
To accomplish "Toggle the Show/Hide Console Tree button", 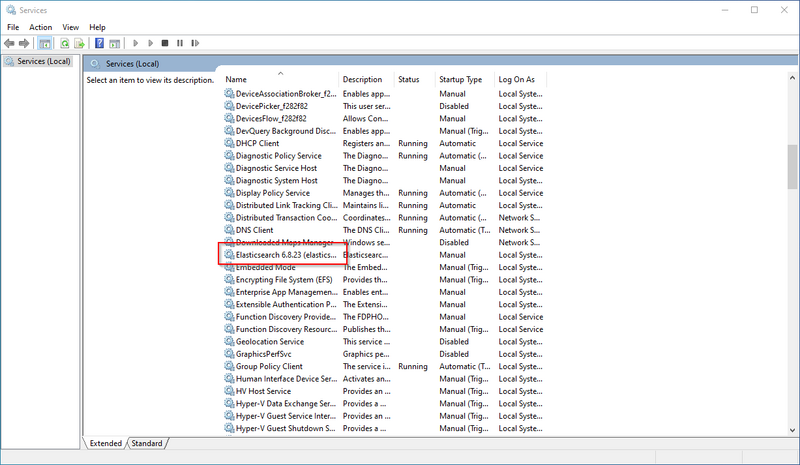I will point(45,43).
